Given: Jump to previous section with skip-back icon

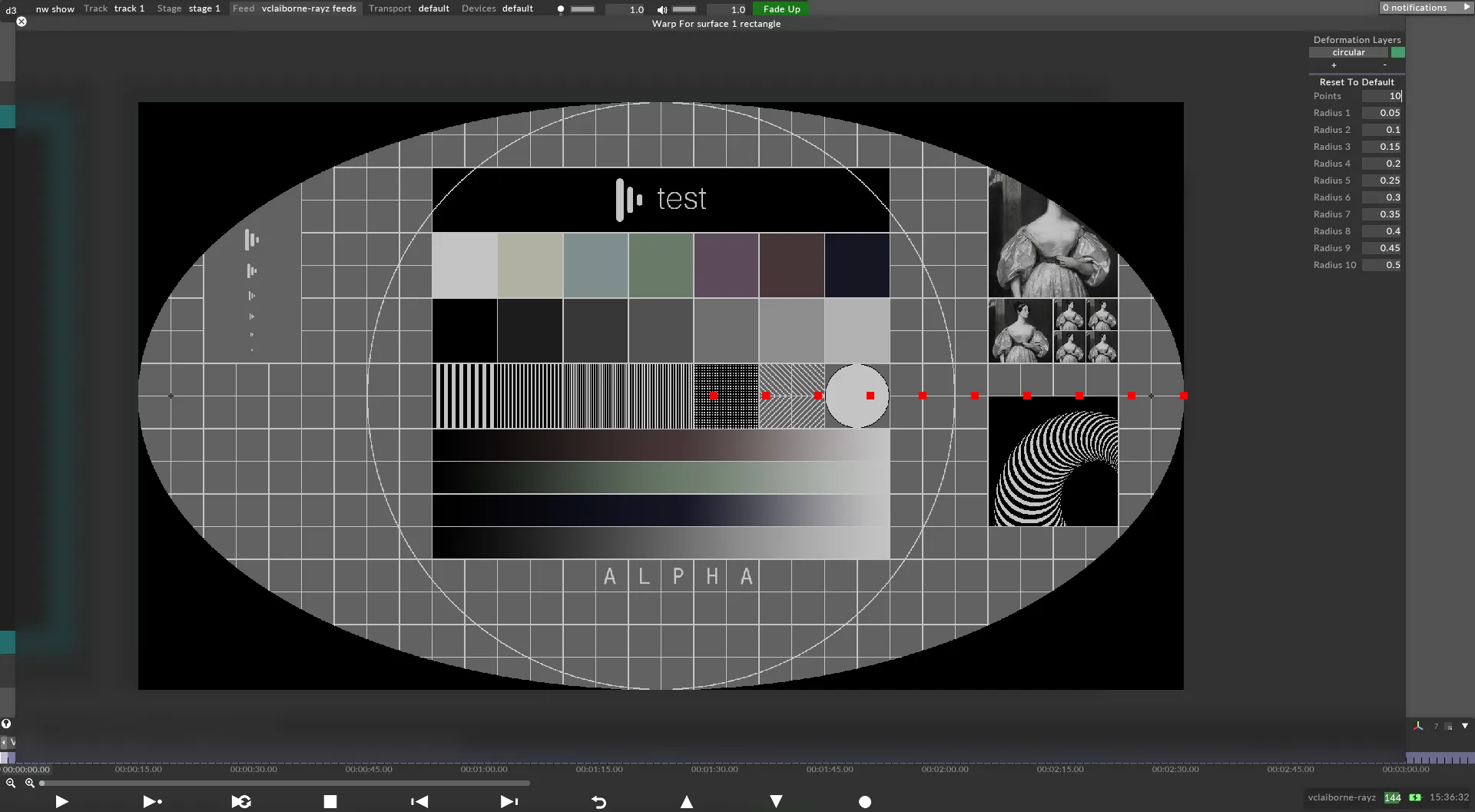Looking at the screenshot, I should tap(419, 801).
